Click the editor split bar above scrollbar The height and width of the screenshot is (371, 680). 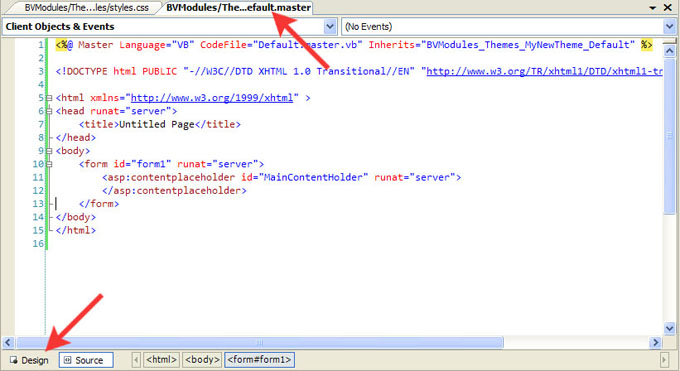[669, 41]
